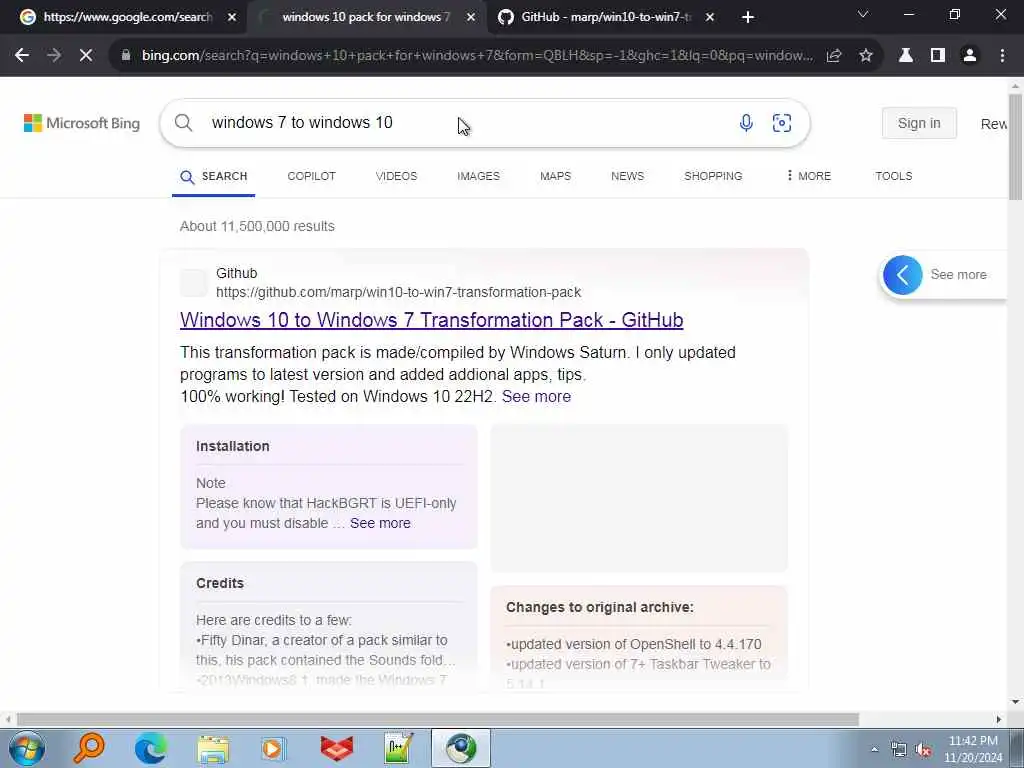Show hidden tray icons arrow
This screenshot has width=1024, height=768.
(874, 749)
